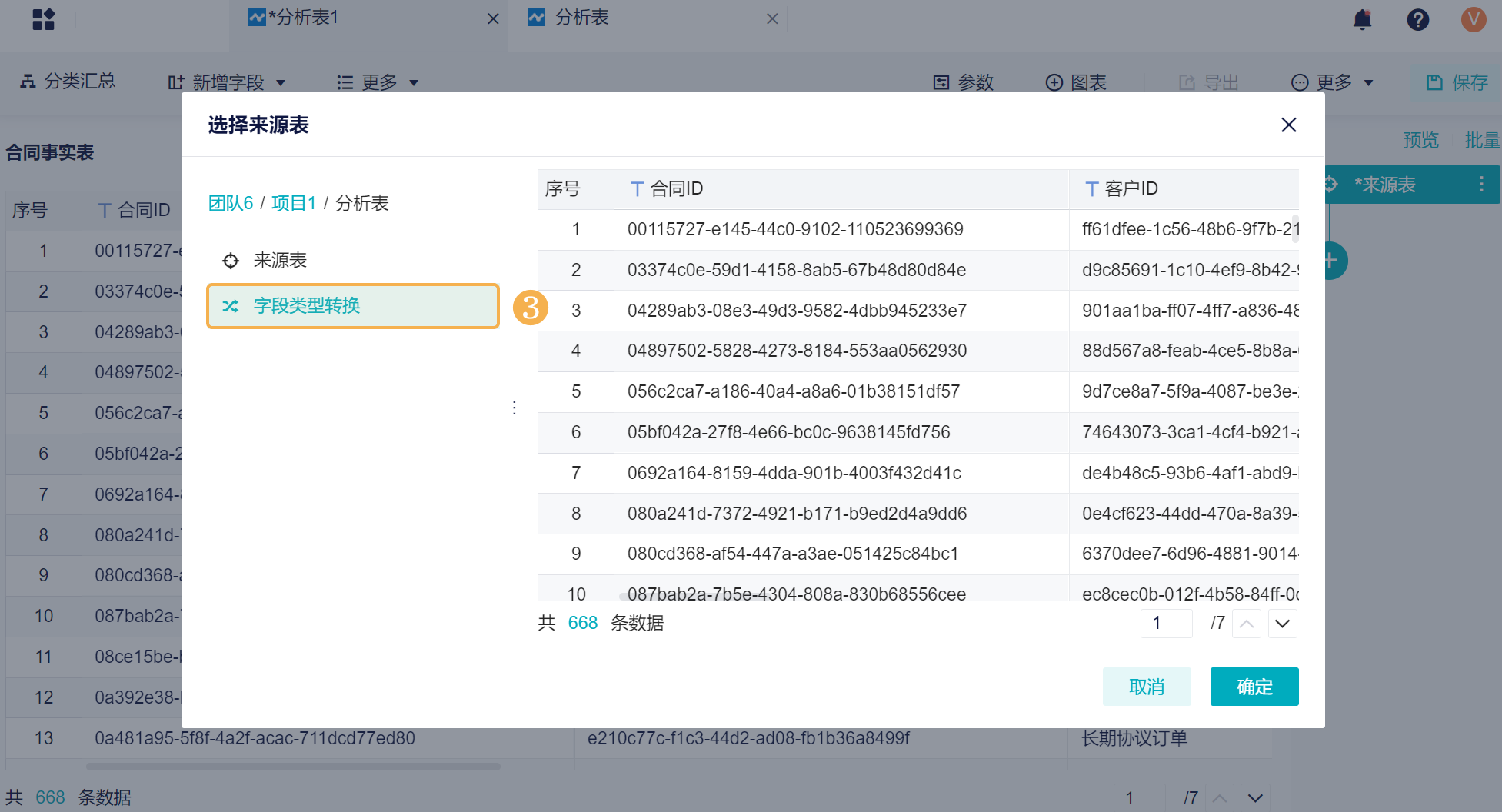Click the 字段类型转换 shuffle icon

[x=230, y=306]
